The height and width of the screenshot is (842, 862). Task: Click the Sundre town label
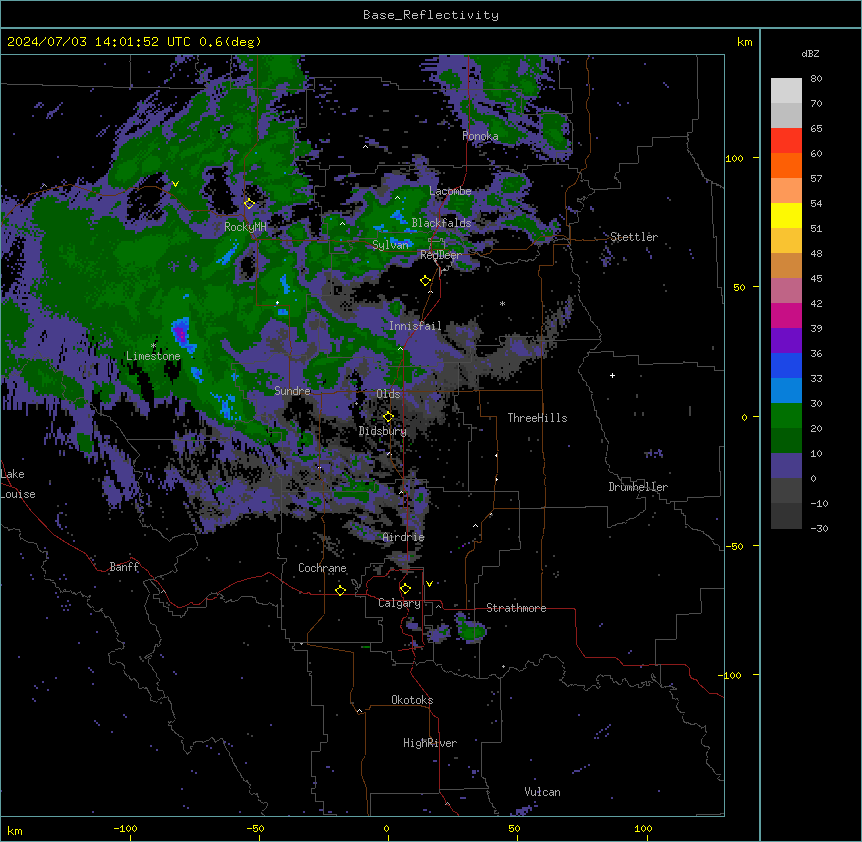tap(292, 391)
